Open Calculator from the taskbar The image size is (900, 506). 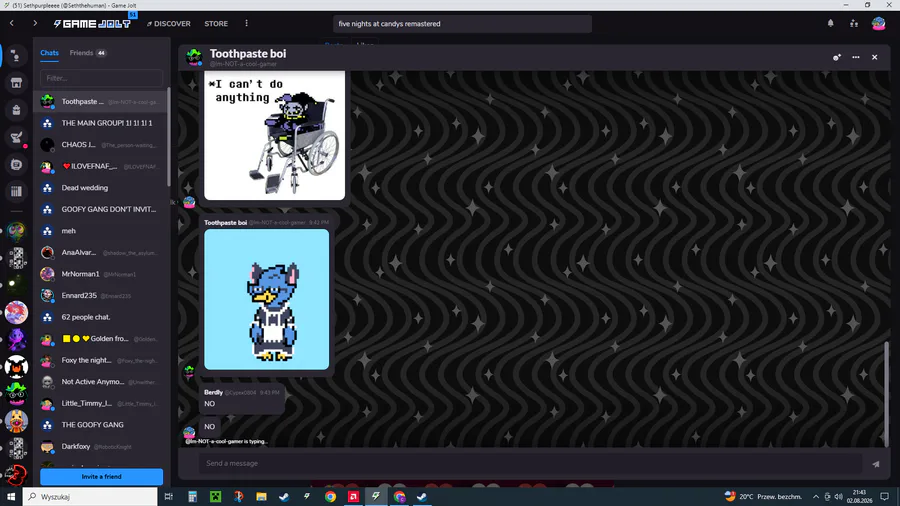tap(192, 497)
